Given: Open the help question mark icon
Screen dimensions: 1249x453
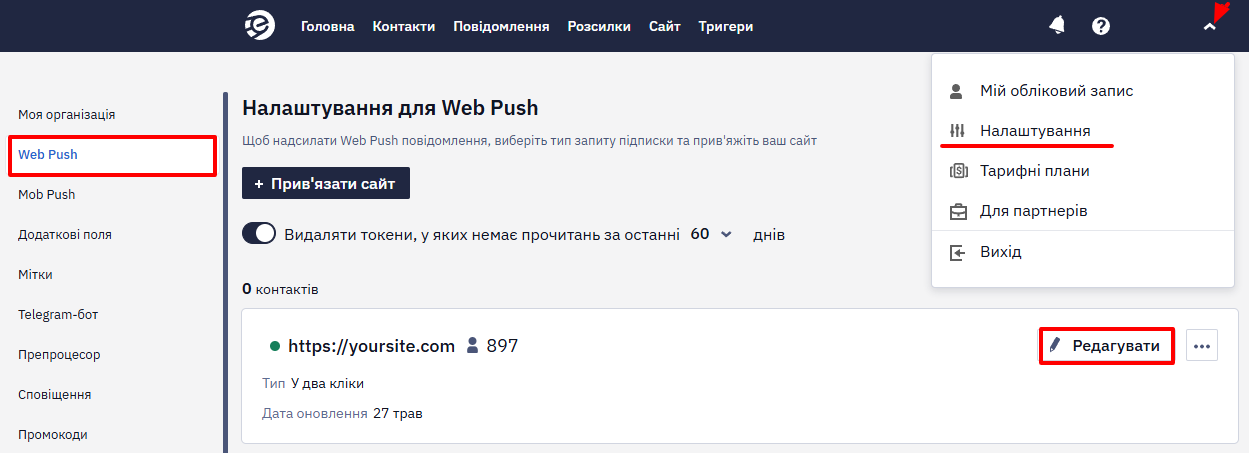Looking at the screenshot, I should pos(1101,26).
